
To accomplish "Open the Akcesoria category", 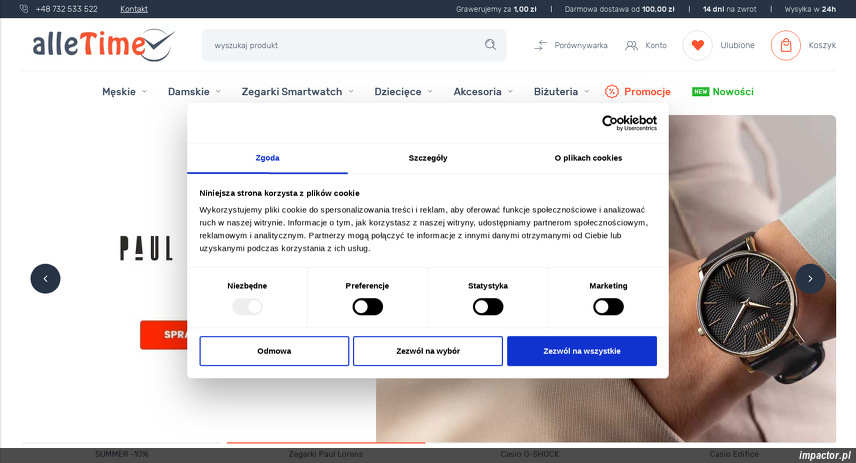I will (x=477, y=92).
